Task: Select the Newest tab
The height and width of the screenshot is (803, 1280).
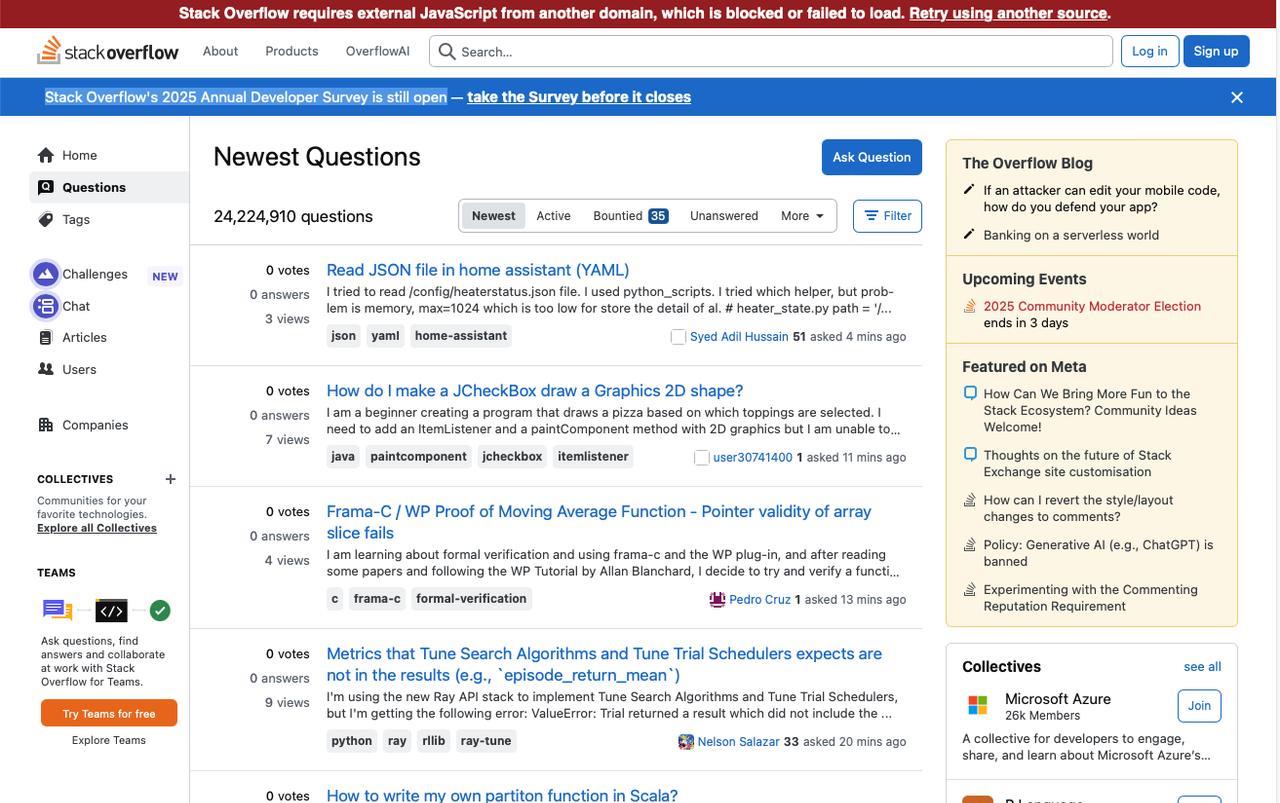Action: pyautogui.click(x=494, y=216)
